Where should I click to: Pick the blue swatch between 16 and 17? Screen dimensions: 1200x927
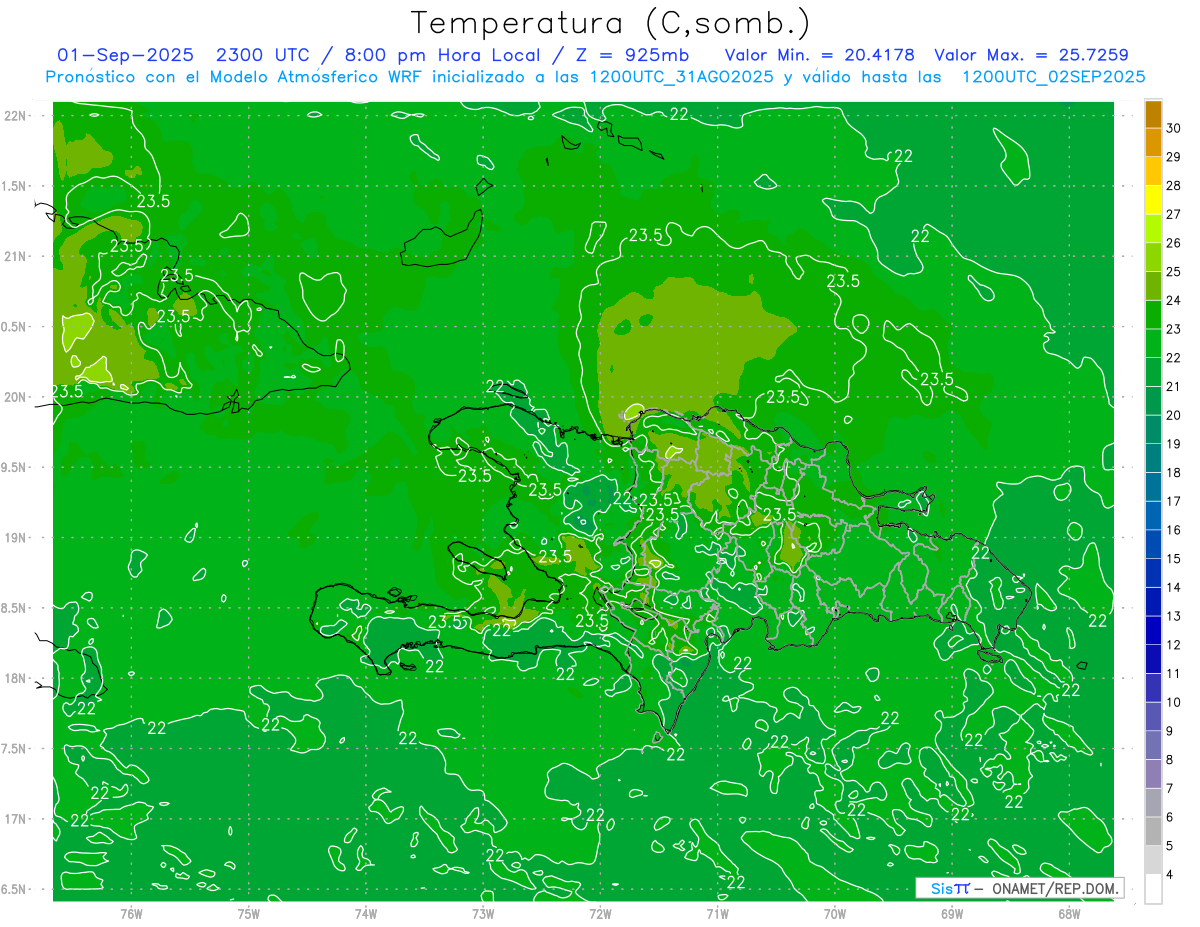tap(1153, 516)
